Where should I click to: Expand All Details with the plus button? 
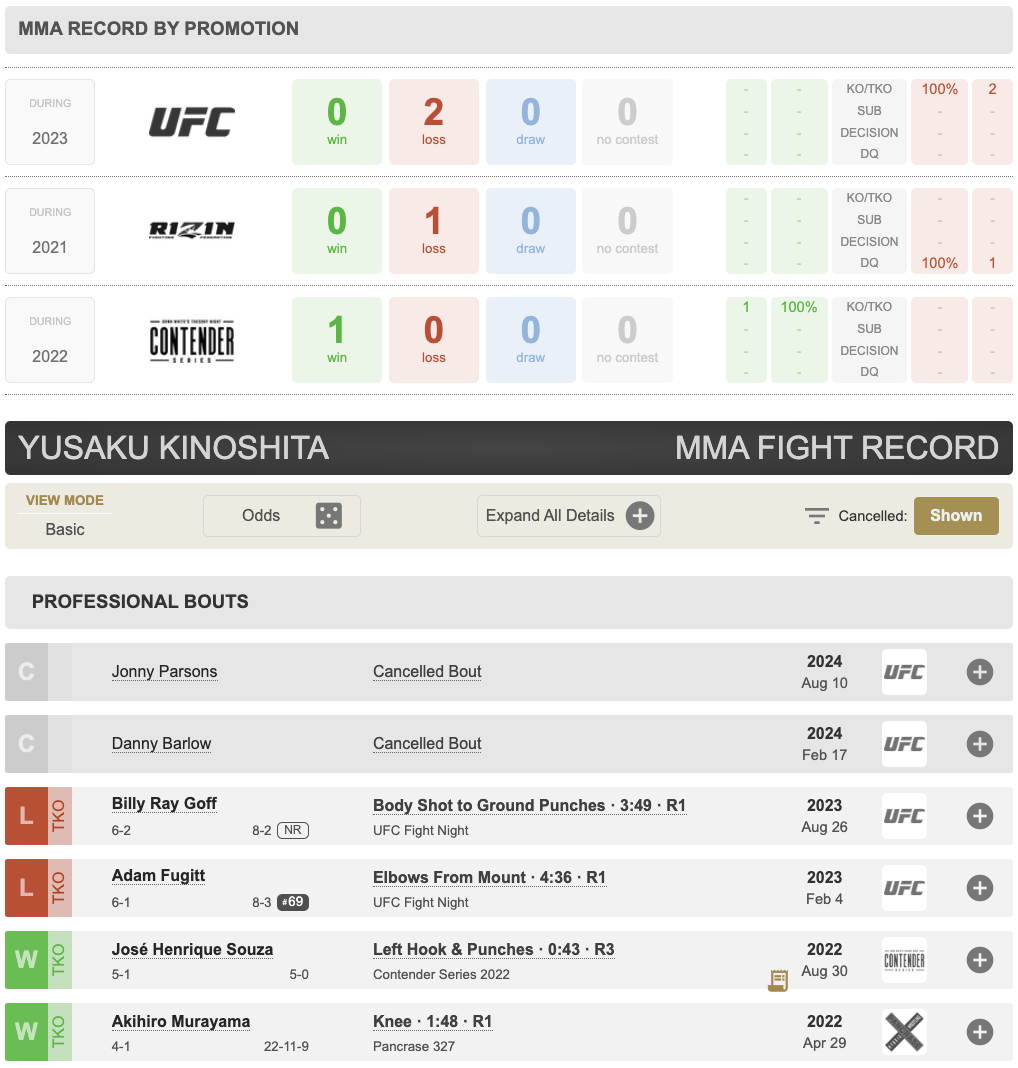pos(640,516)
